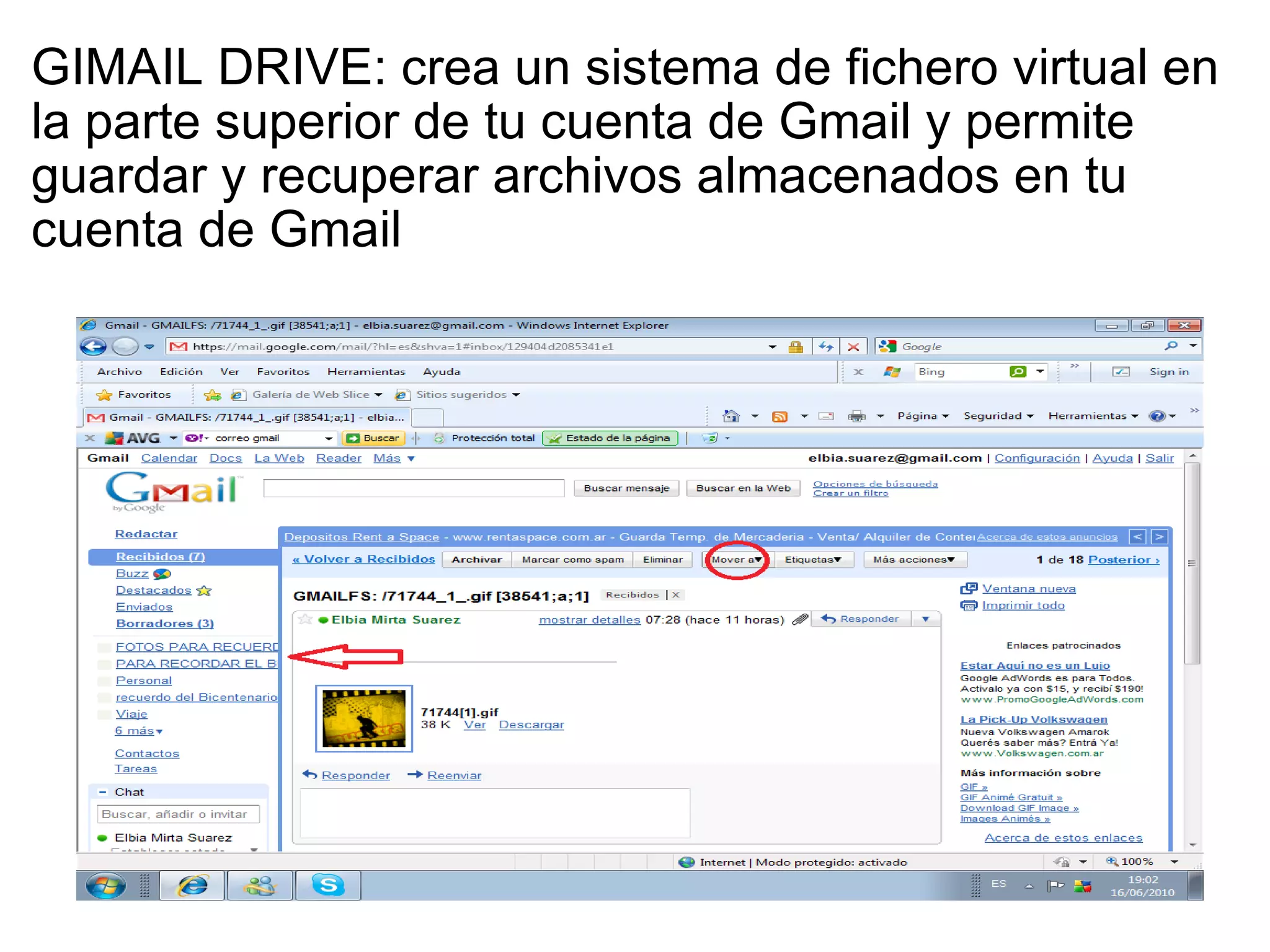Click the security padlock icon in address bar
Image resolution: width=1270 pixels, height=952 pixels.
tap(796, 347)
